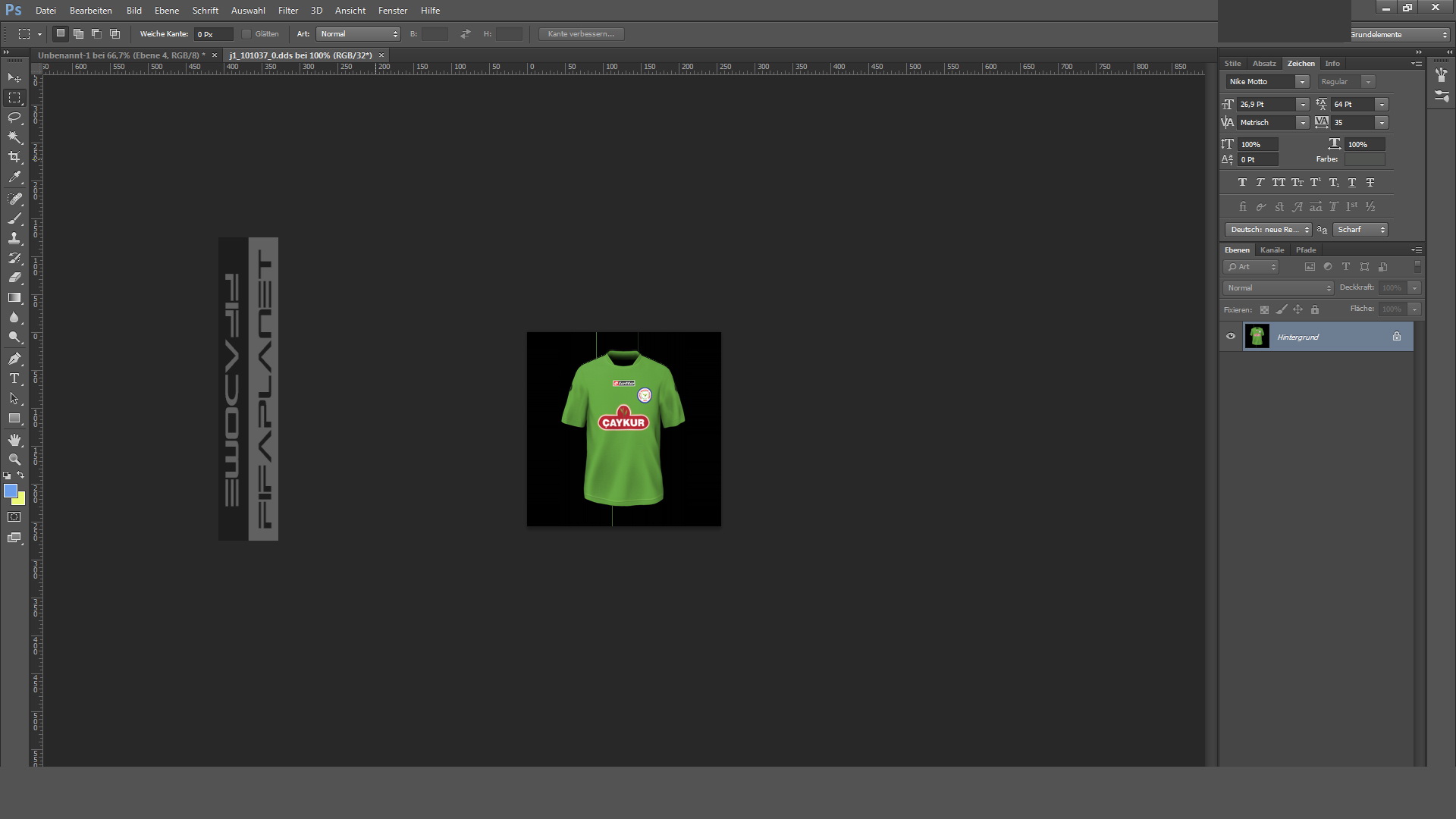Change the screen mode

click(14, 538)
